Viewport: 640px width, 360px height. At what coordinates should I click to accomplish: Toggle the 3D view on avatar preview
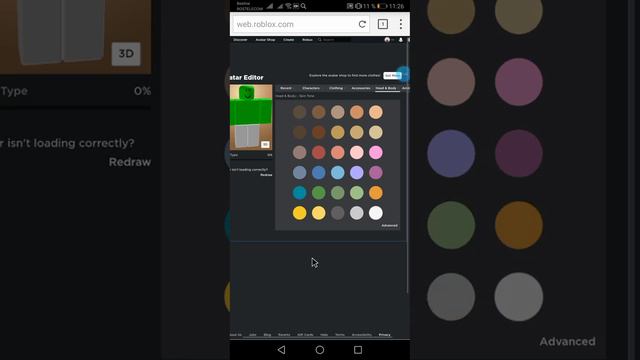point(265,144)
